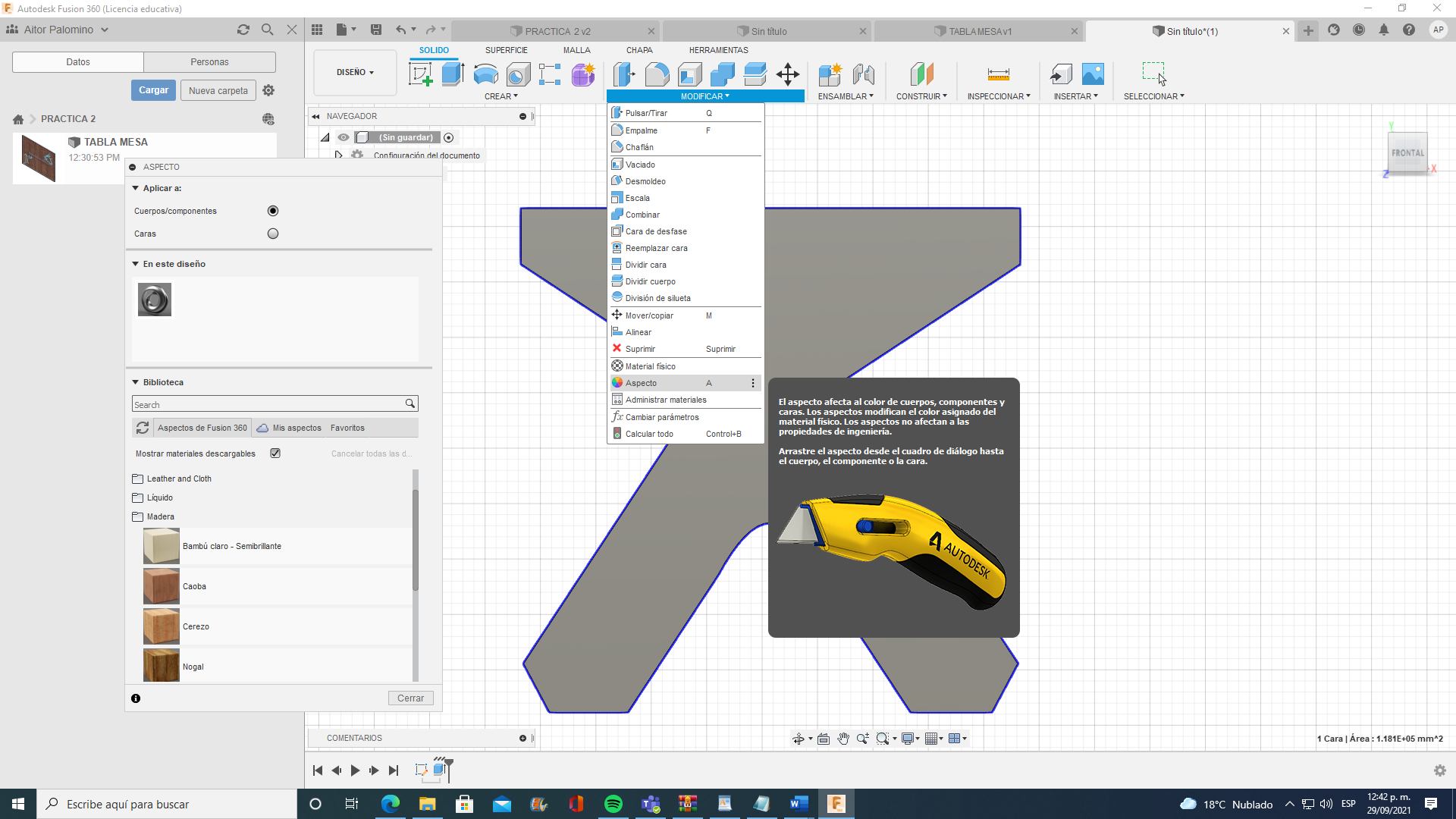Click the Dividir cuerpo tool icon
1456x819 pixels.
point(617,281)
